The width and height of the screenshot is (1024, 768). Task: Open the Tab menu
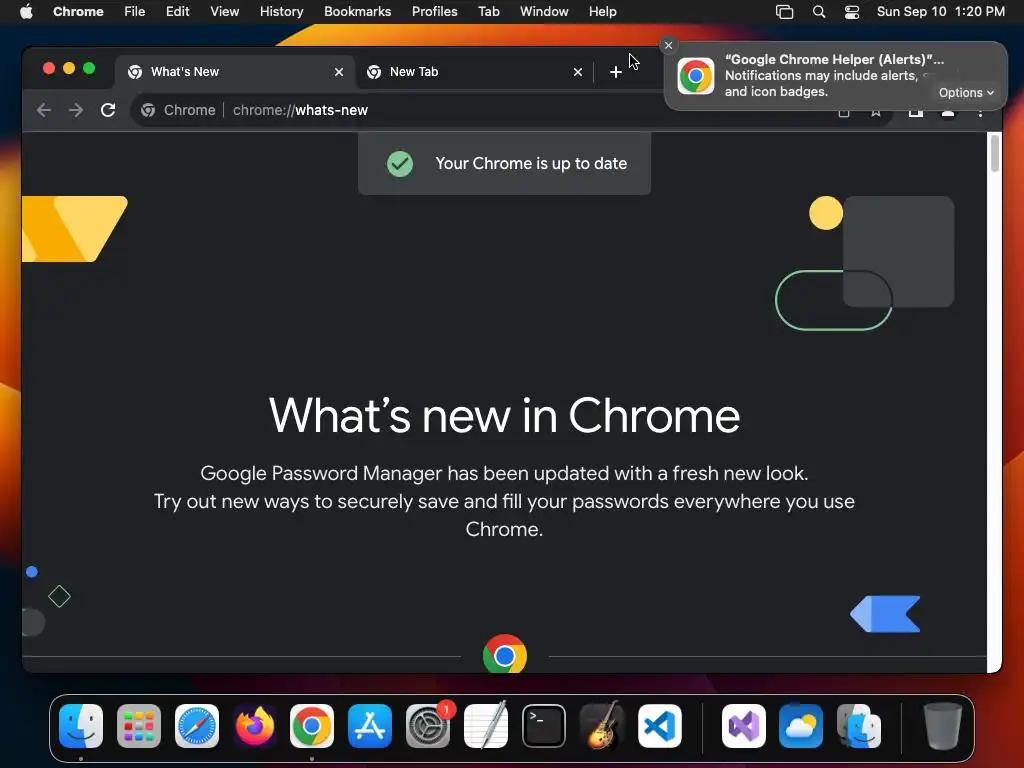pos(488,12)
